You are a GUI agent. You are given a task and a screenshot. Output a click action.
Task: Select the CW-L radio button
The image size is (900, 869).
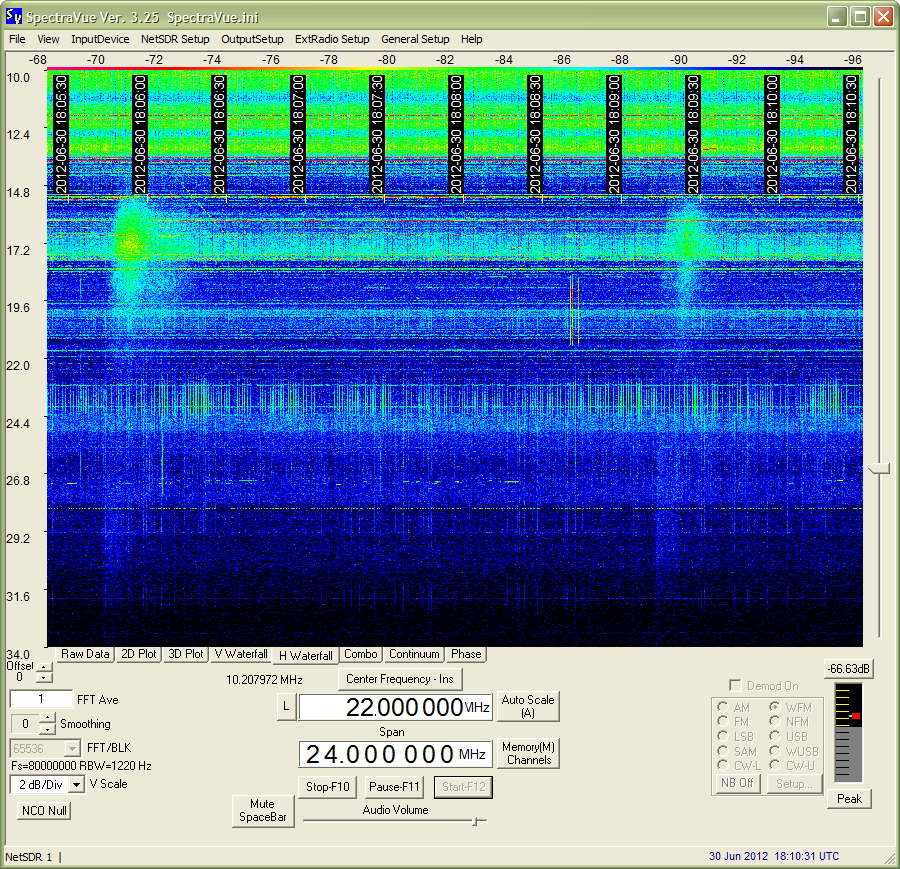click(x=723, y=765)
